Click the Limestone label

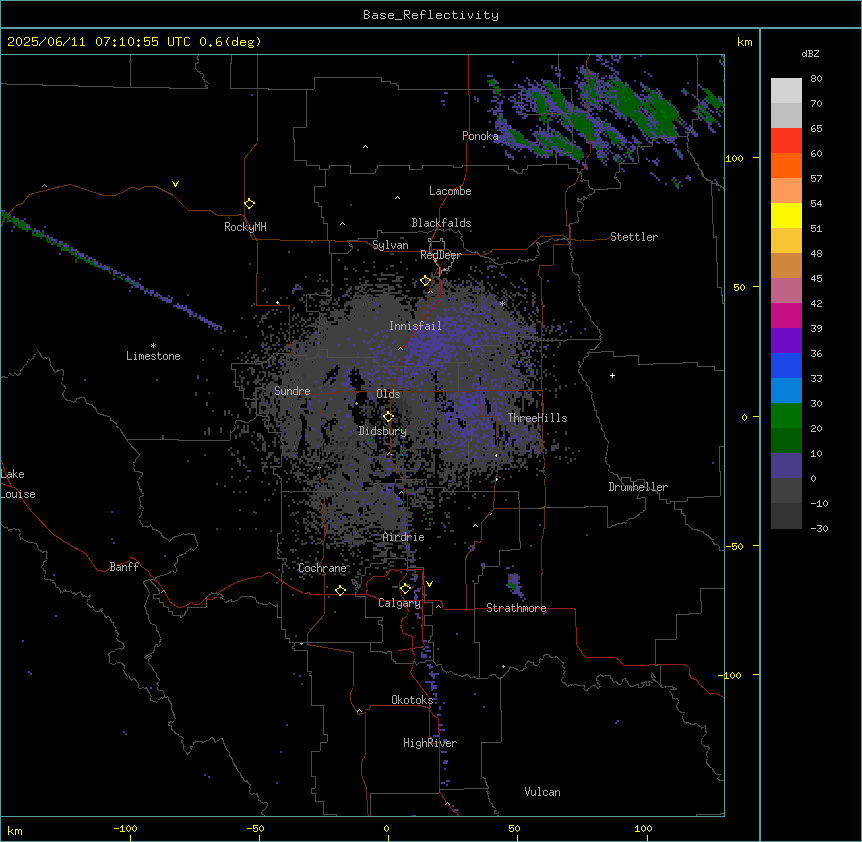point(153,356)
